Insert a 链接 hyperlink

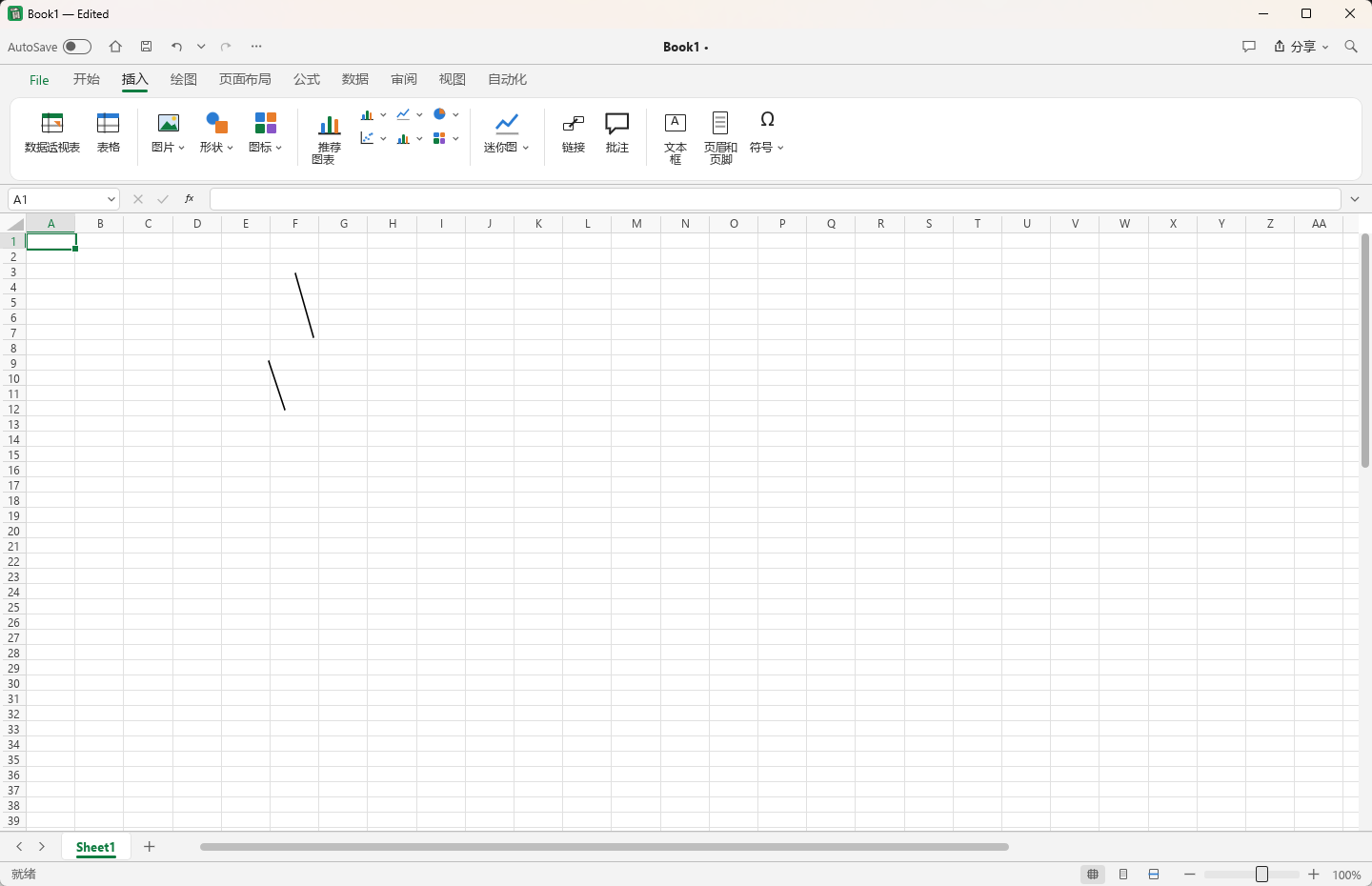click(x=574, y=132)
